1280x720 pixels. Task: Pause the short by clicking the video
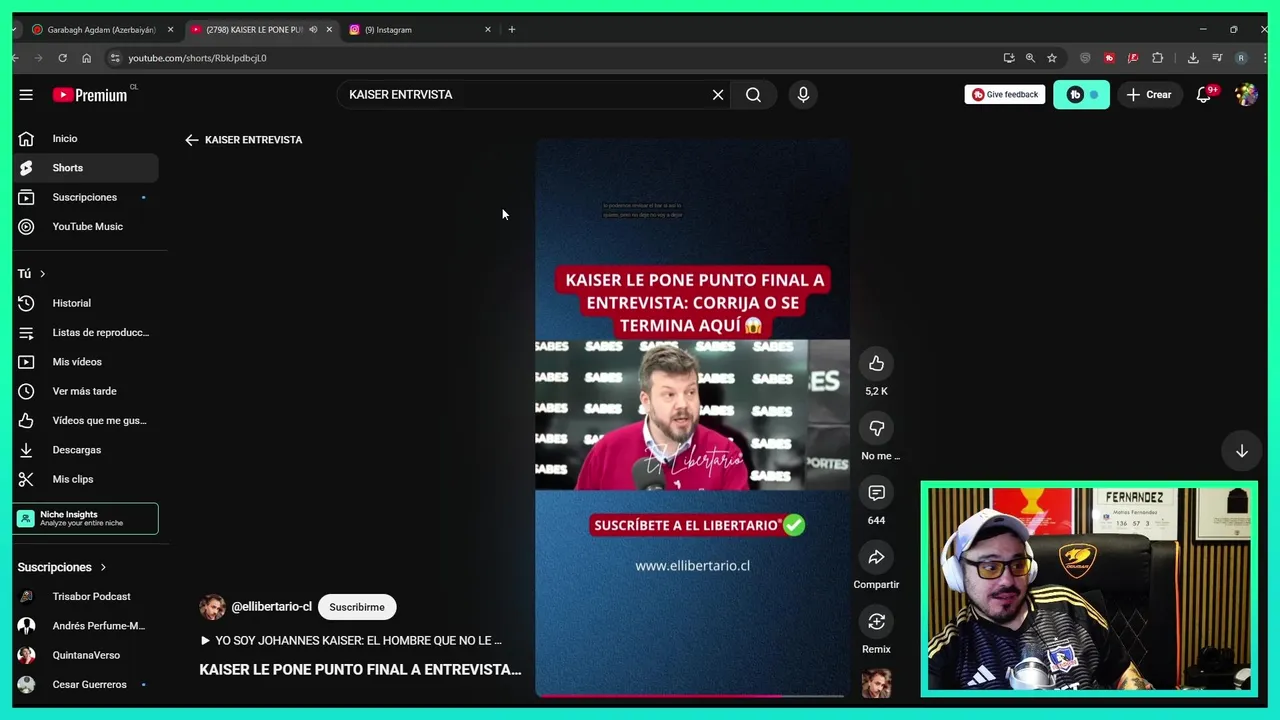(692, 417)
